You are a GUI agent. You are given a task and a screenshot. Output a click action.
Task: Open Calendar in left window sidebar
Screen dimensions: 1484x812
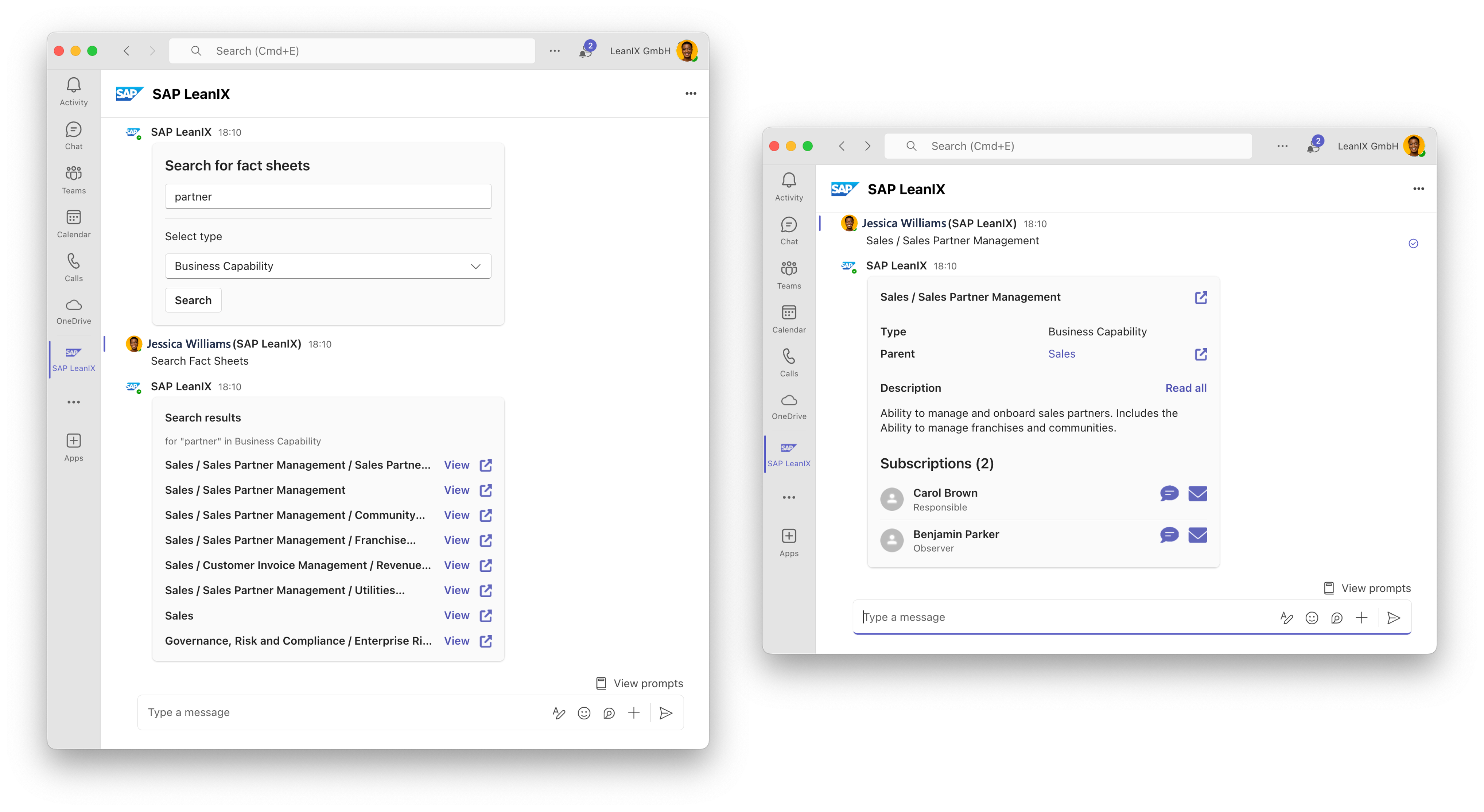coord(74,224)
